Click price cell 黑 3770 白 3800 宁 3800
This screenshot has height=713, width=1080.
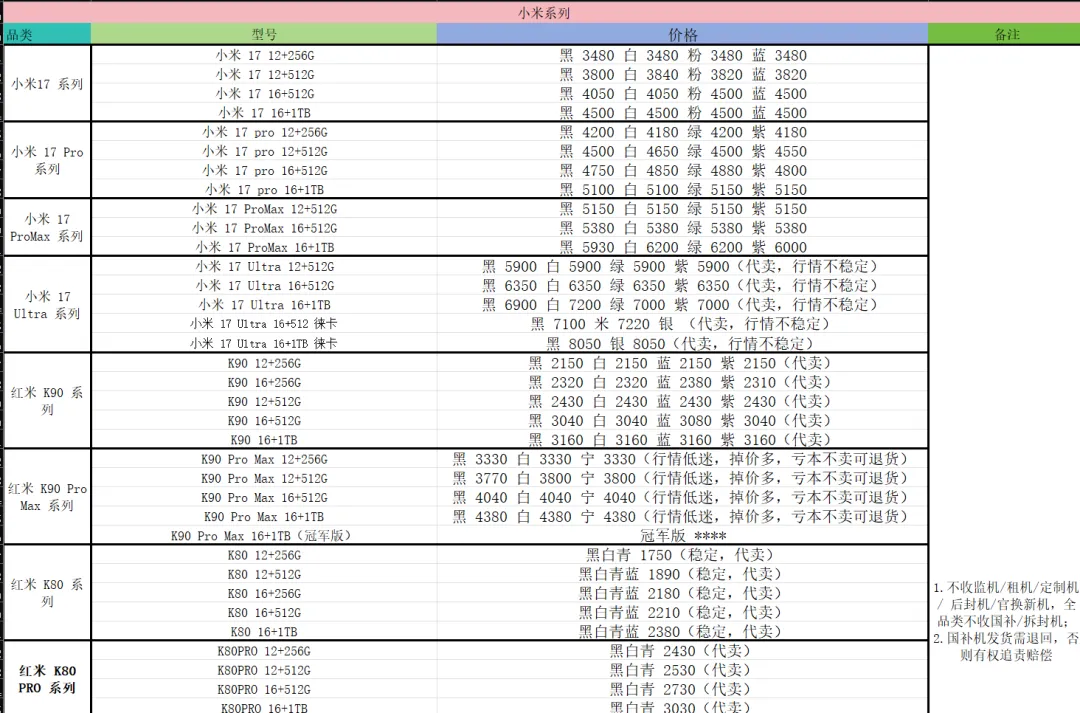click(682, 479)
